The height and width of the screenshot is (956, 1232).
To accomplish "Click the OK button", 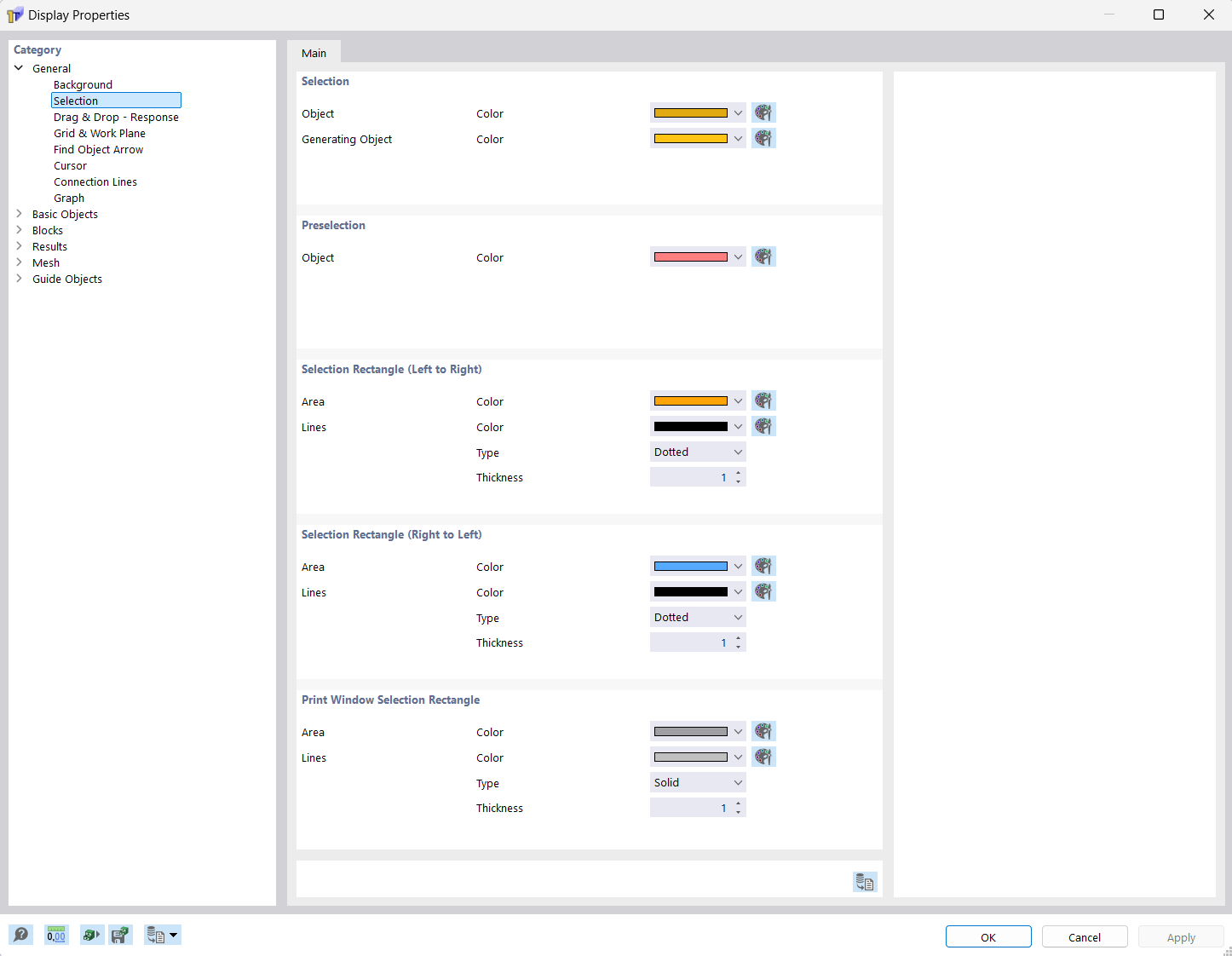I will [x=988, y=936].
